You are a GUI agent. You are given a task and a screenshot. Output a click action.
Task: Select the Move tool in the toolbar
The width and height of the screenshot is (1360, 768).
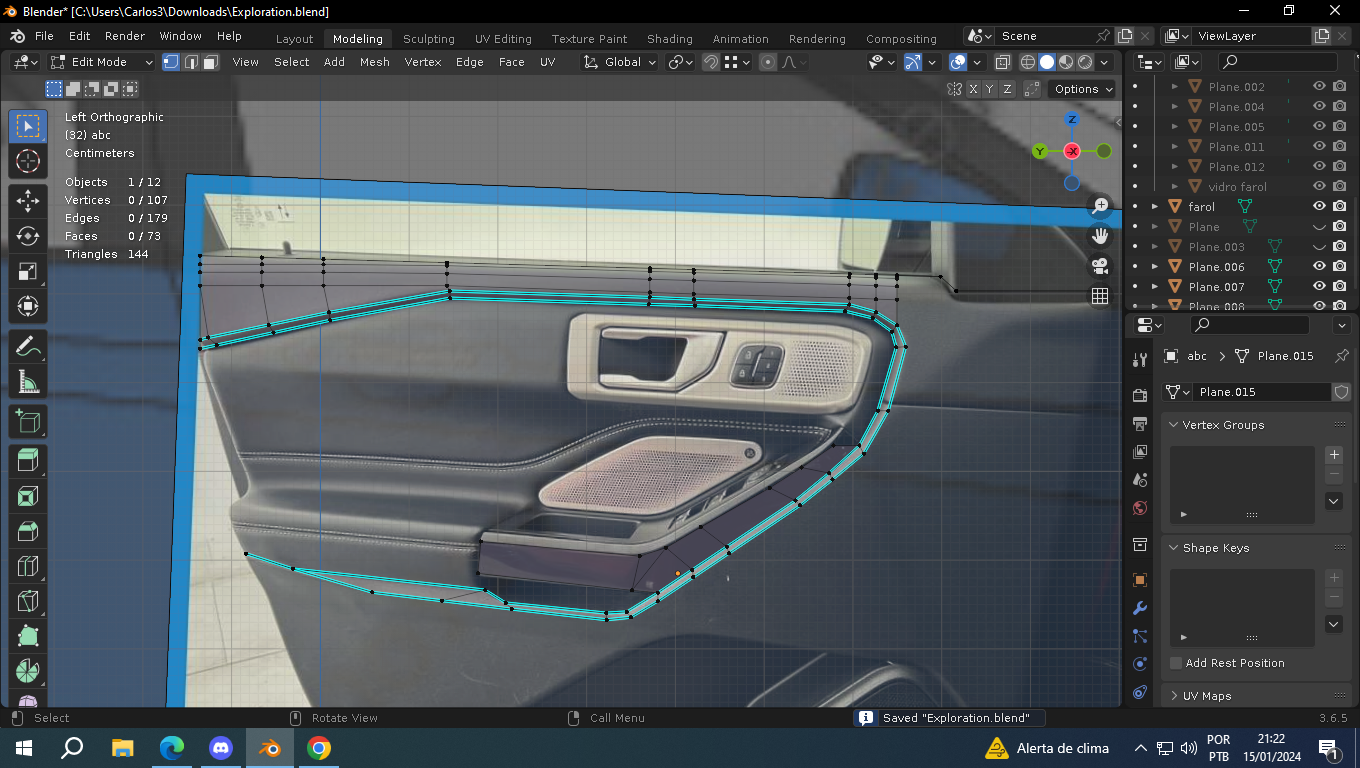pyautogui.click(x=28, y=199)
